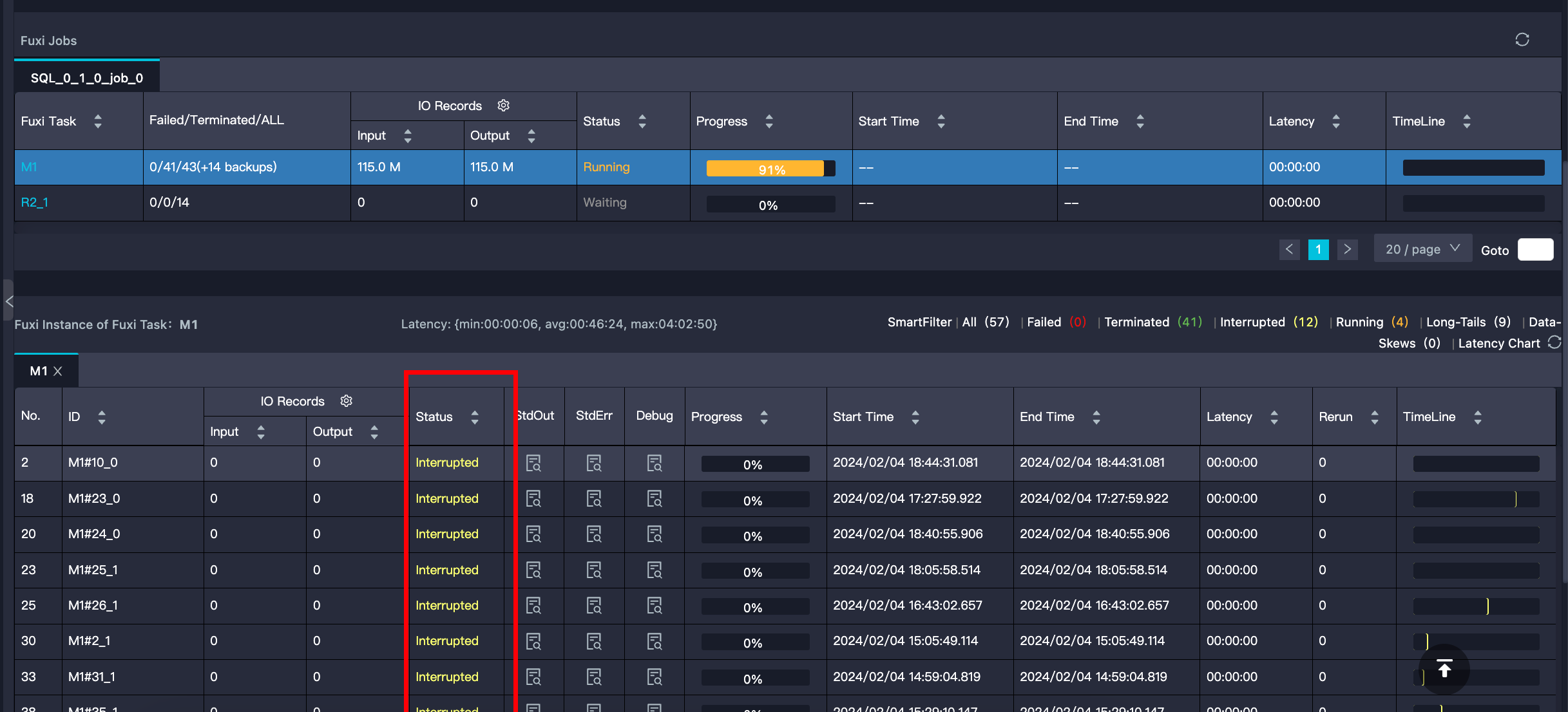This screenshot has height=712, width=1568.
Task: Open StdOut log for M1#26_1
Action: (x=533, y=605)
